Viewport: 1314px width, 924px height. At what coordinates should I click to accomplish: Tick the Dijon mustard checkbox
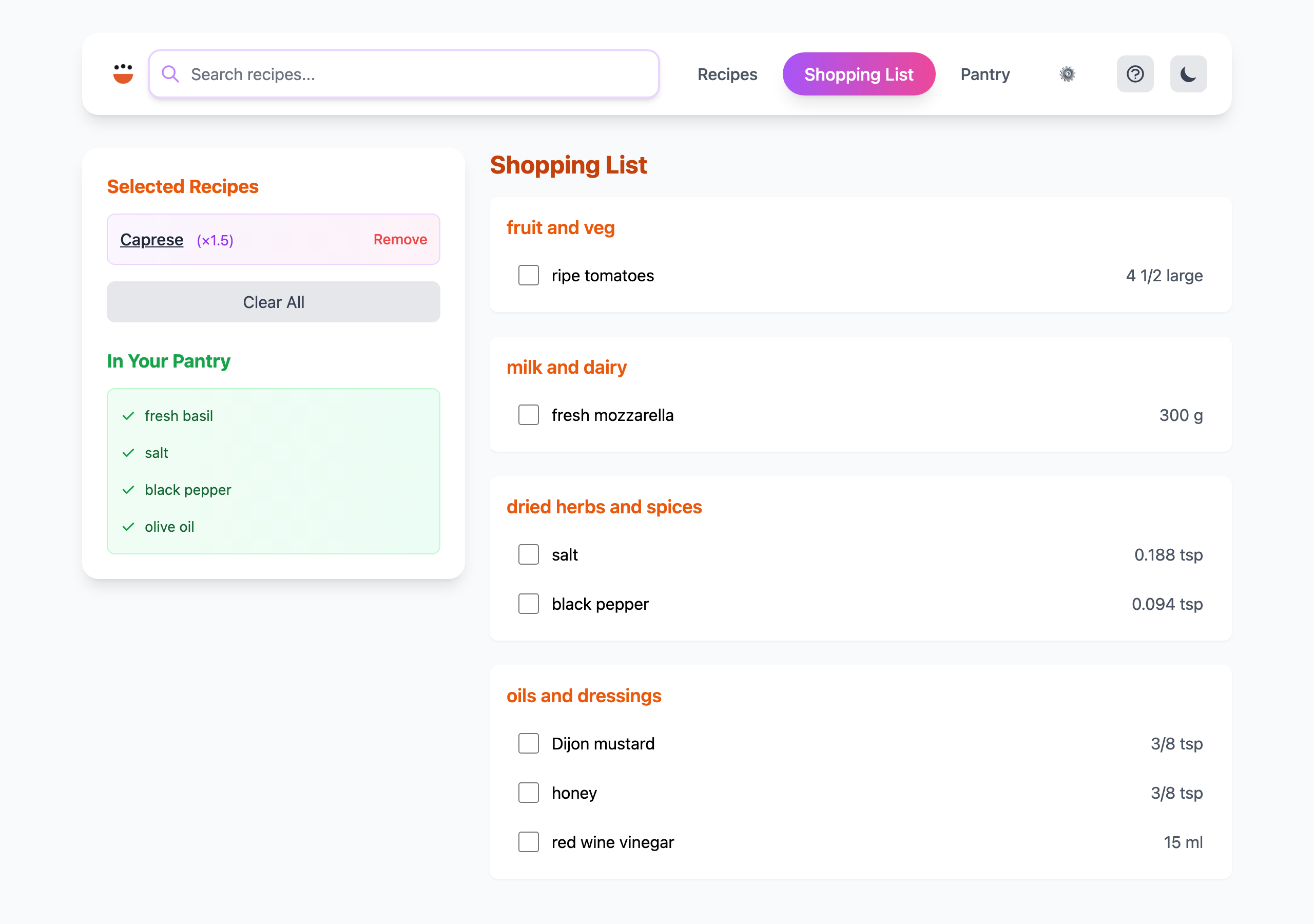(x=528, y=743)
